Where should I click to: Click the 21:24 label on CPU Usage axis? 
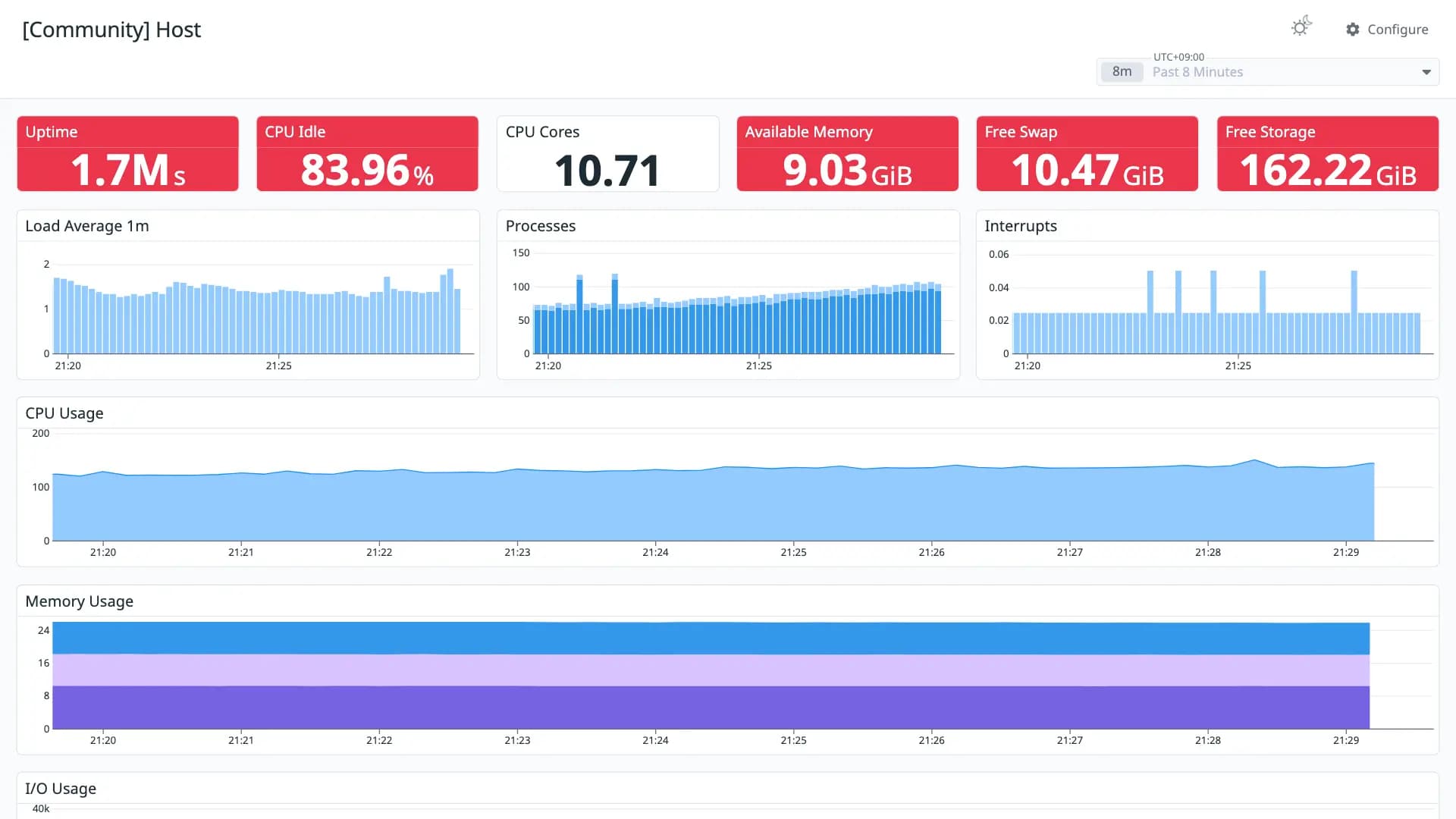coord(655,552)
